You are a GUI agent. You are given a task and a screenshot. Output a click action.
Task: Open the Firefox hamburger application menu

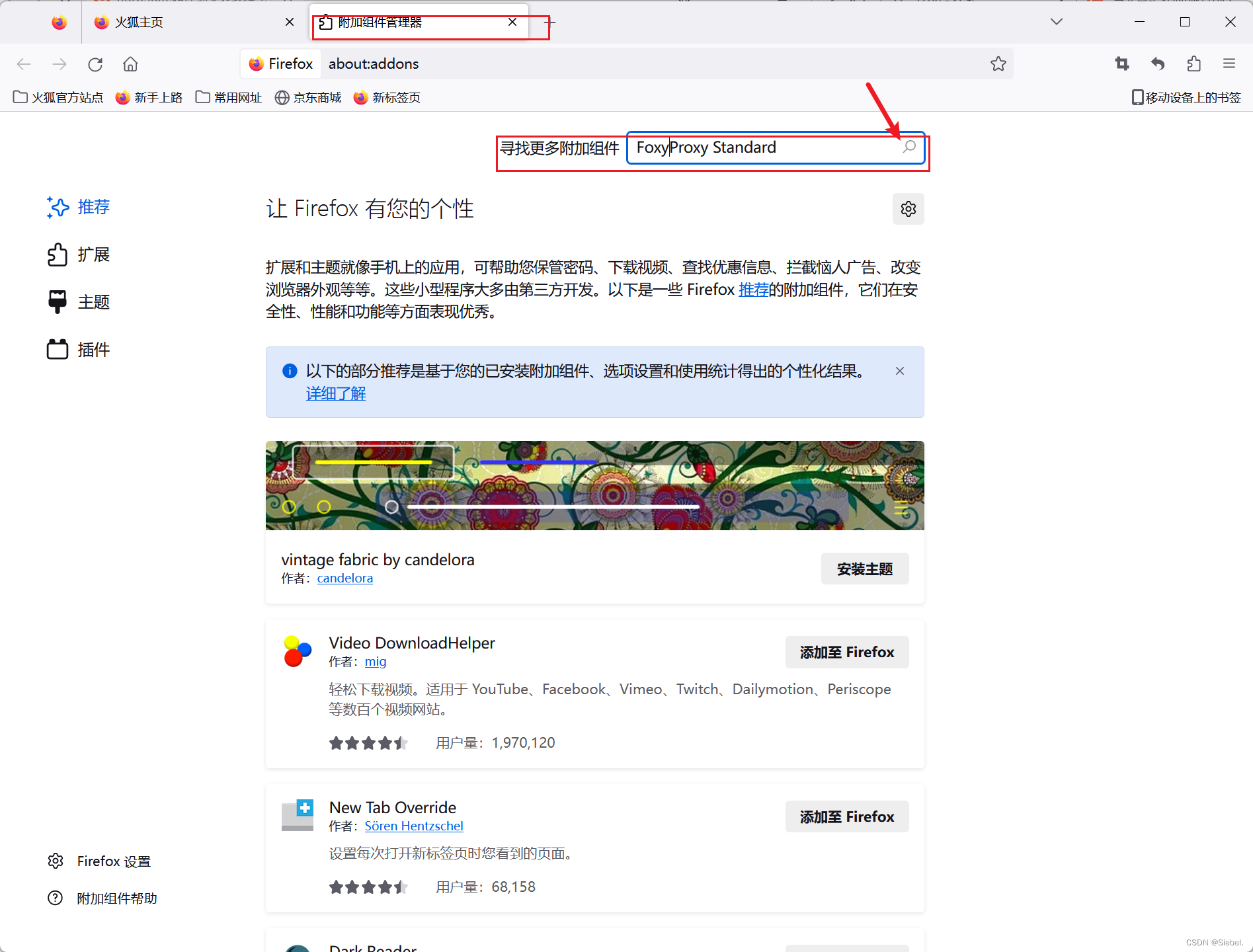pyautogui.click(x=1229, y=64)
